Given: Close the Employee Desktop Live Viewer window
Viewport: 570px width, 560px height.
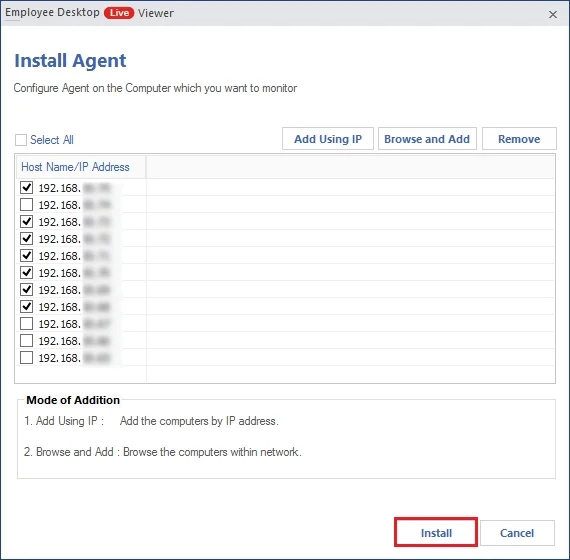Looking at the screenshot, I should tap(553, 15).
